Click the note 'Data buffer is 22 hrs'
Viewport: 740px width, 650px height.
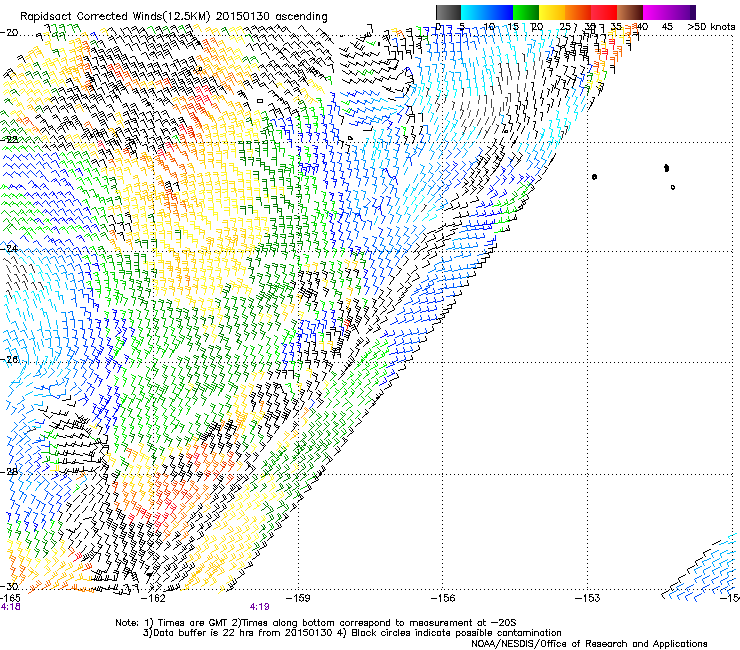202,633
